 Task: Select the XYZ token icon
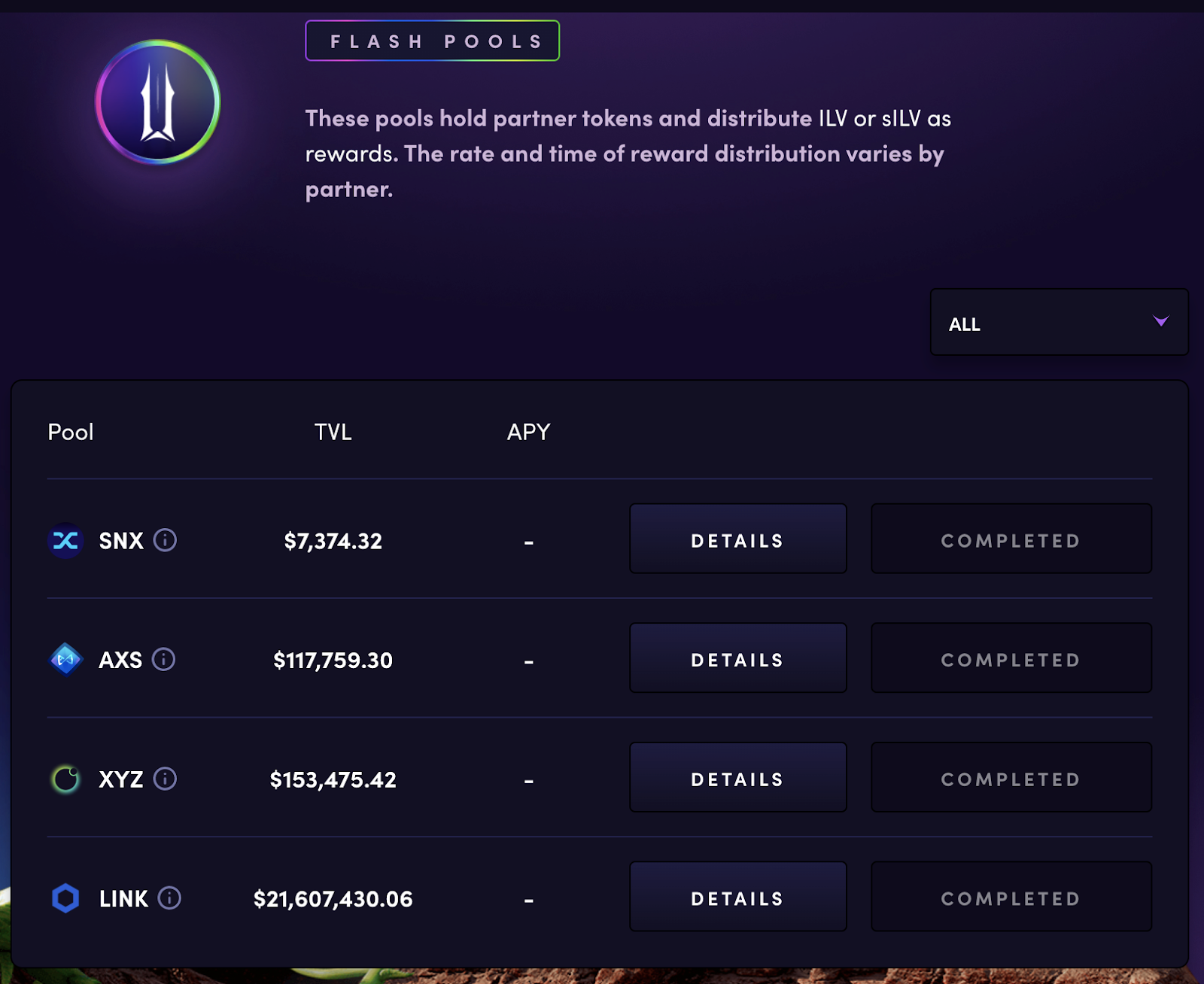65,779
